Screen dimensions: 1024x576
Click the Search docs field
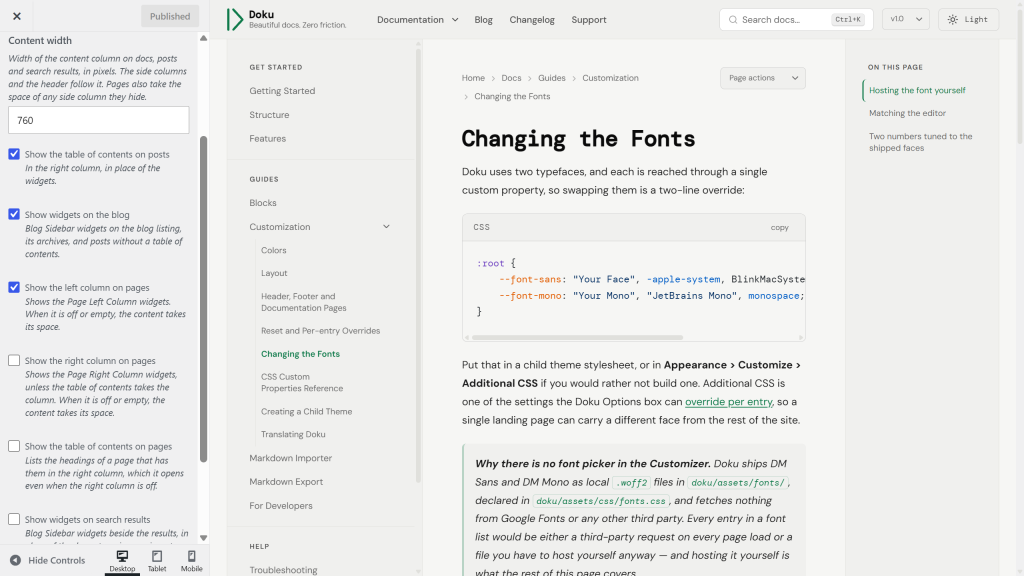coord(796,20)
